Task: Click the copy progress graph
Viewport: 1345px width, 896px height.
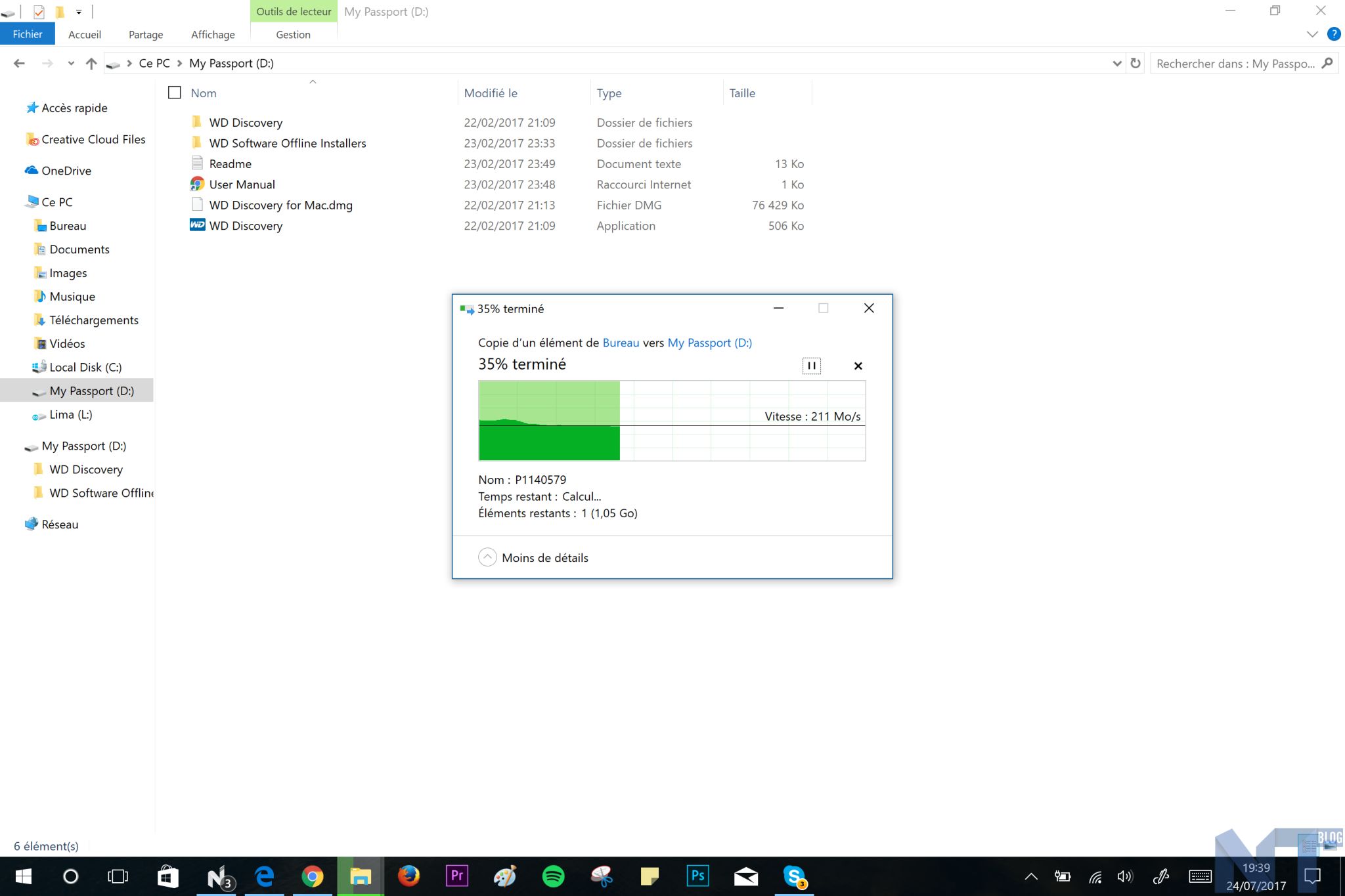Action: coord(672,421)
